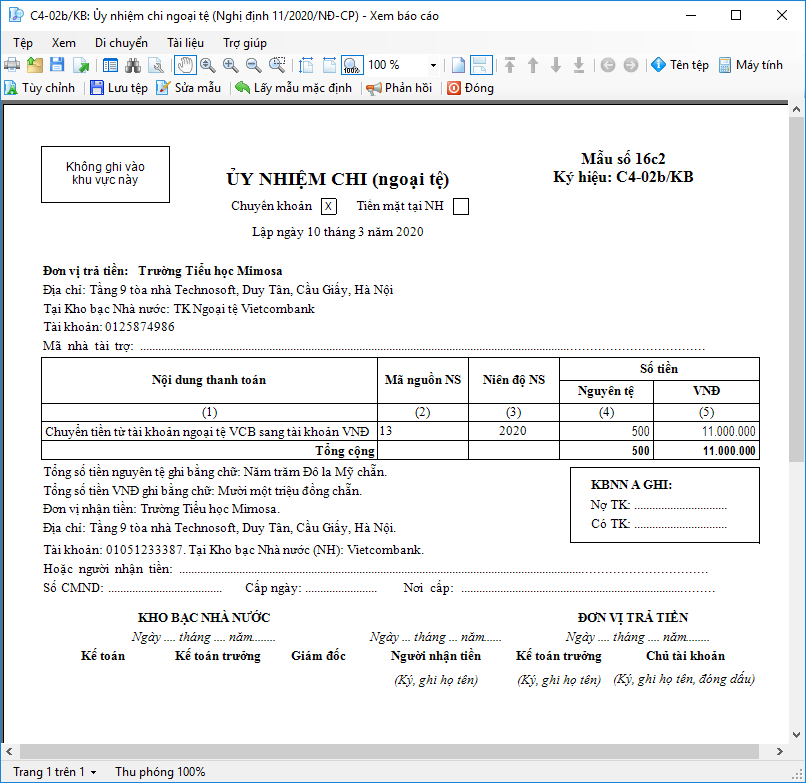Click the title ỦY NHIỆM CHI (ngoại tệ)
The height and width of the screenshot is (783, 806).
[x=338, y=179]
